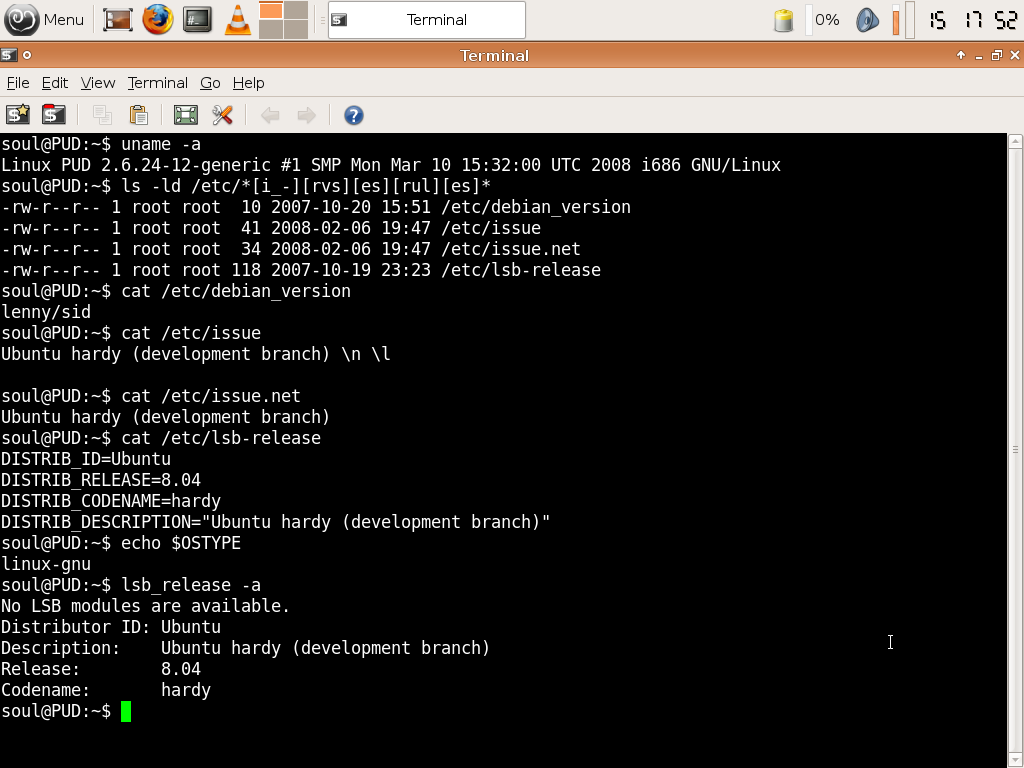The width and height of the screenshot is (1024, 768).
Task: Open Edit menu
Action: 54,83
